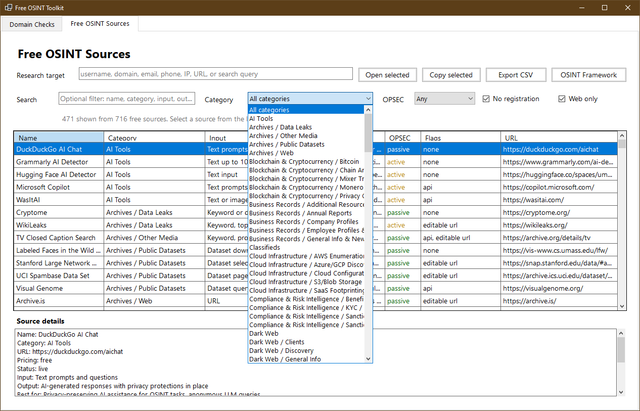This screenshot has width=640, height=411.
Task: Click the sources table scroll down arrow
Action: 622,306
